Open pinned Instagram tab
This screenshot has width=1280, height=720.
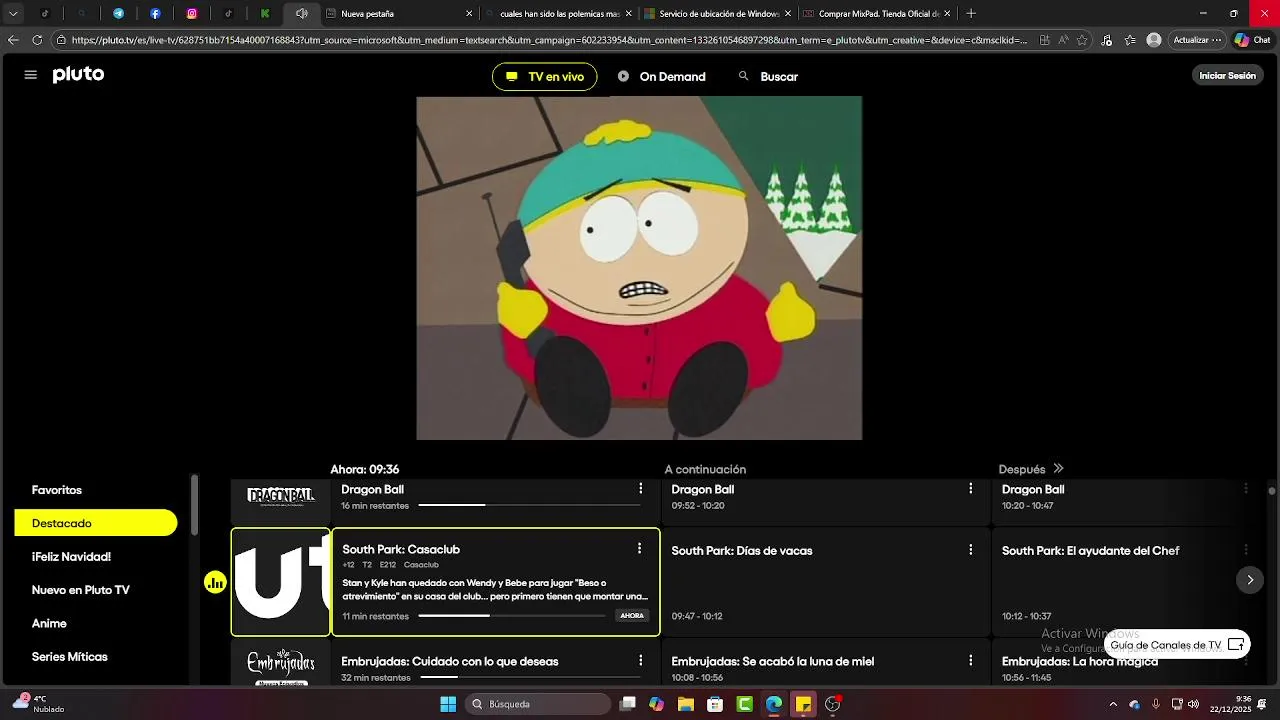tap(192, 14)
